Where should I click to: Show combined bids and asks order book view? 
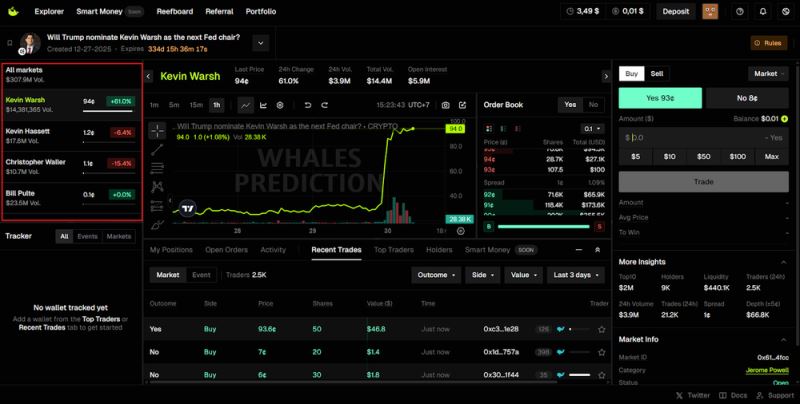(489, 129)
